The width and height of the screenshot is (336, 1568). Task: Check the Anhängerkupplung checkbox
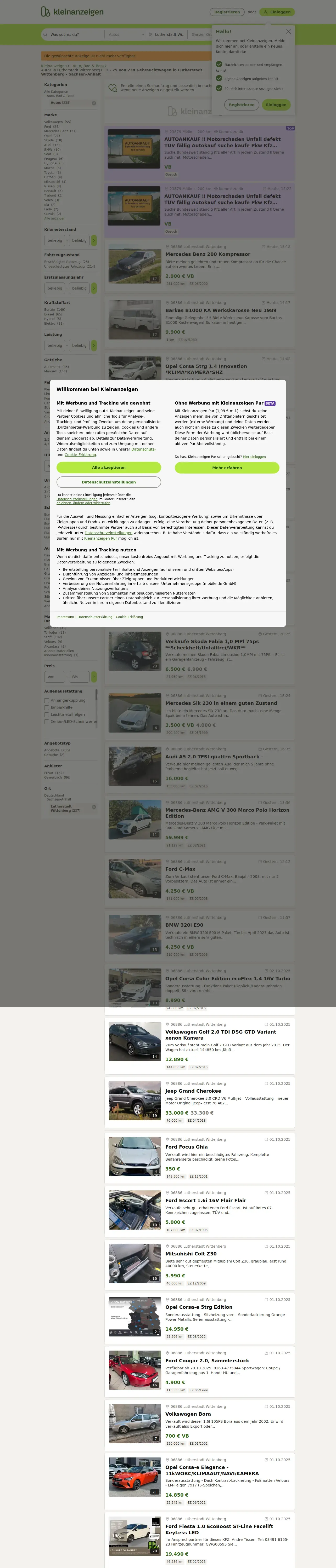pos(46,701)
